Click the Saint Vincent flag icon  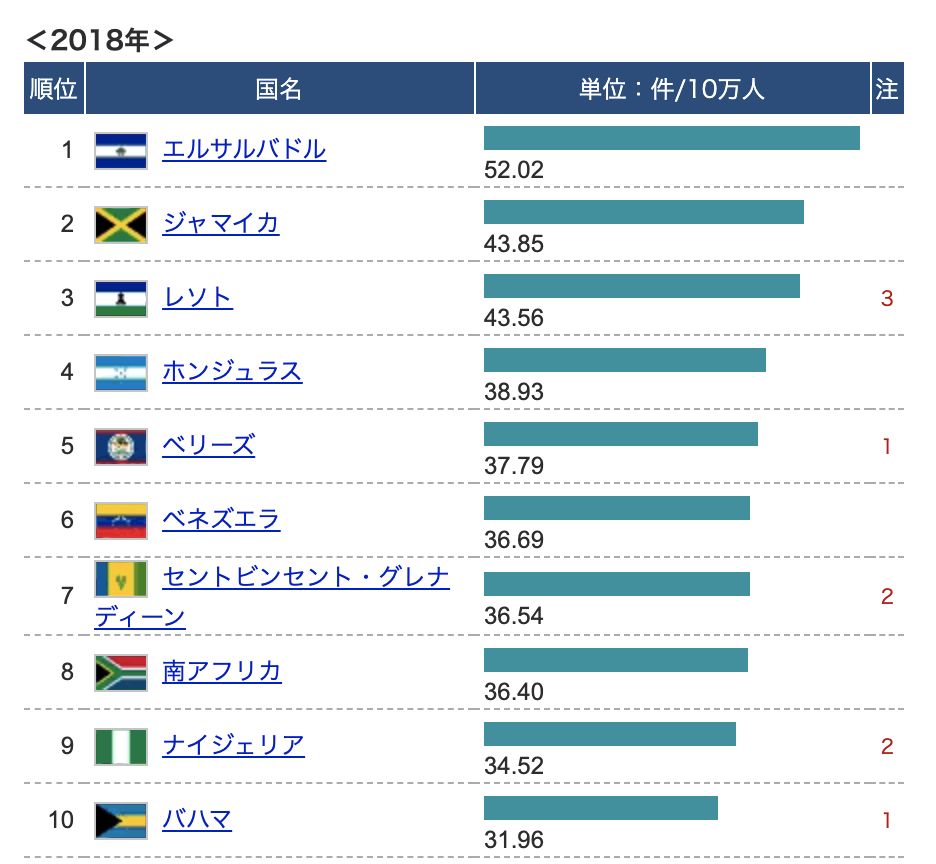121,579
